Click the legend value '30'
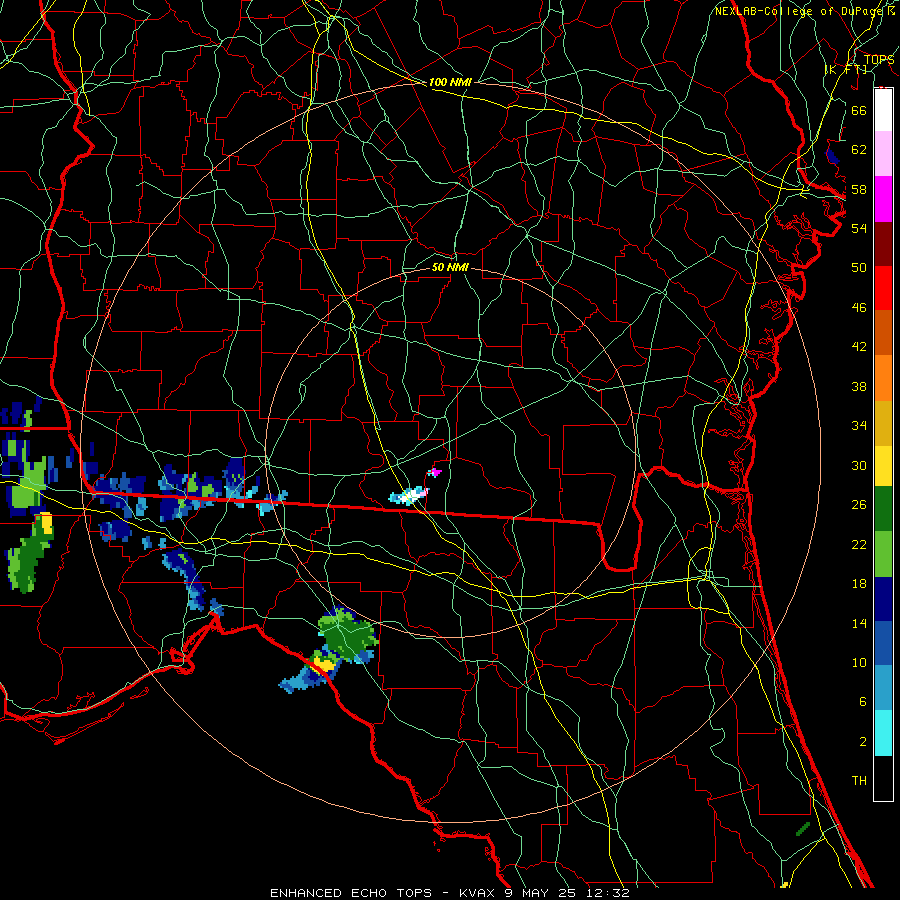Image resolution: width=900 pixels, height=900 pixels. click(859, 465)
